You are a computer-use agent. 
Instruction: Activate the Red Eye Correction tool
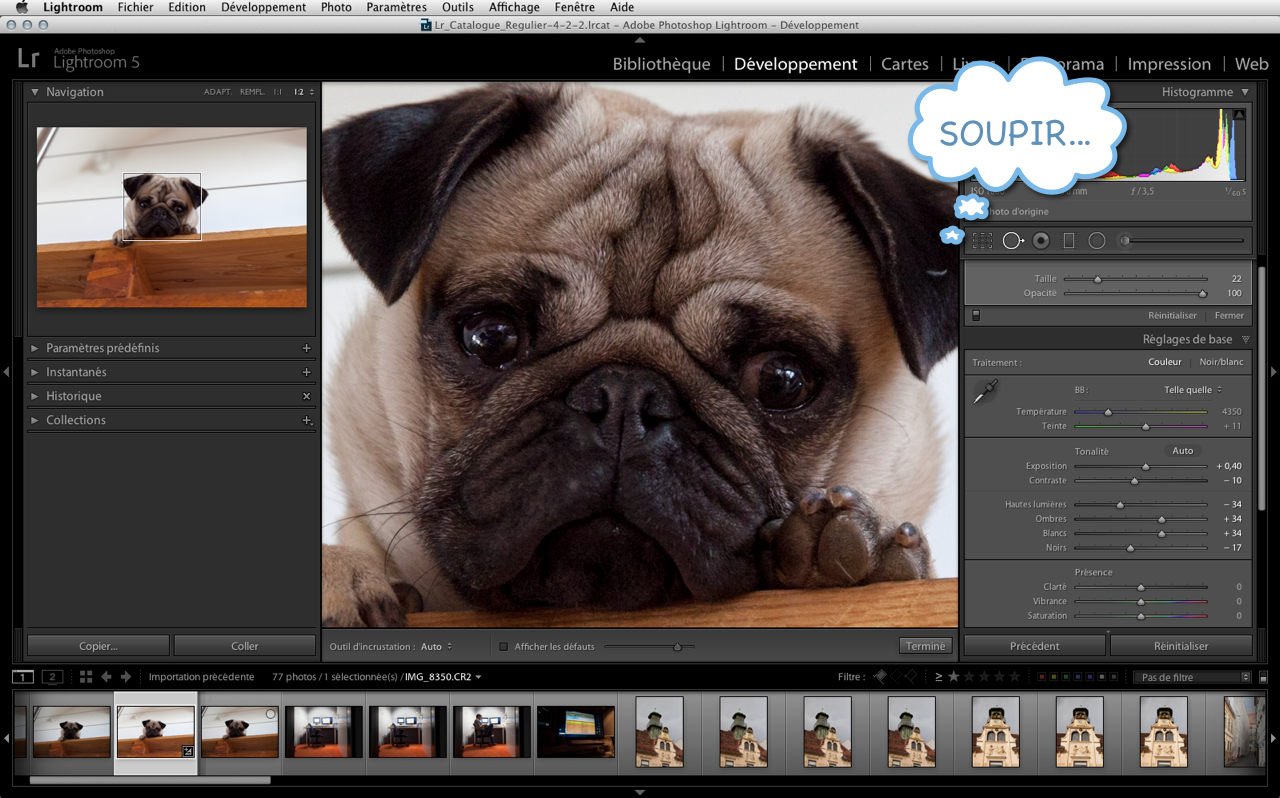1041,241
